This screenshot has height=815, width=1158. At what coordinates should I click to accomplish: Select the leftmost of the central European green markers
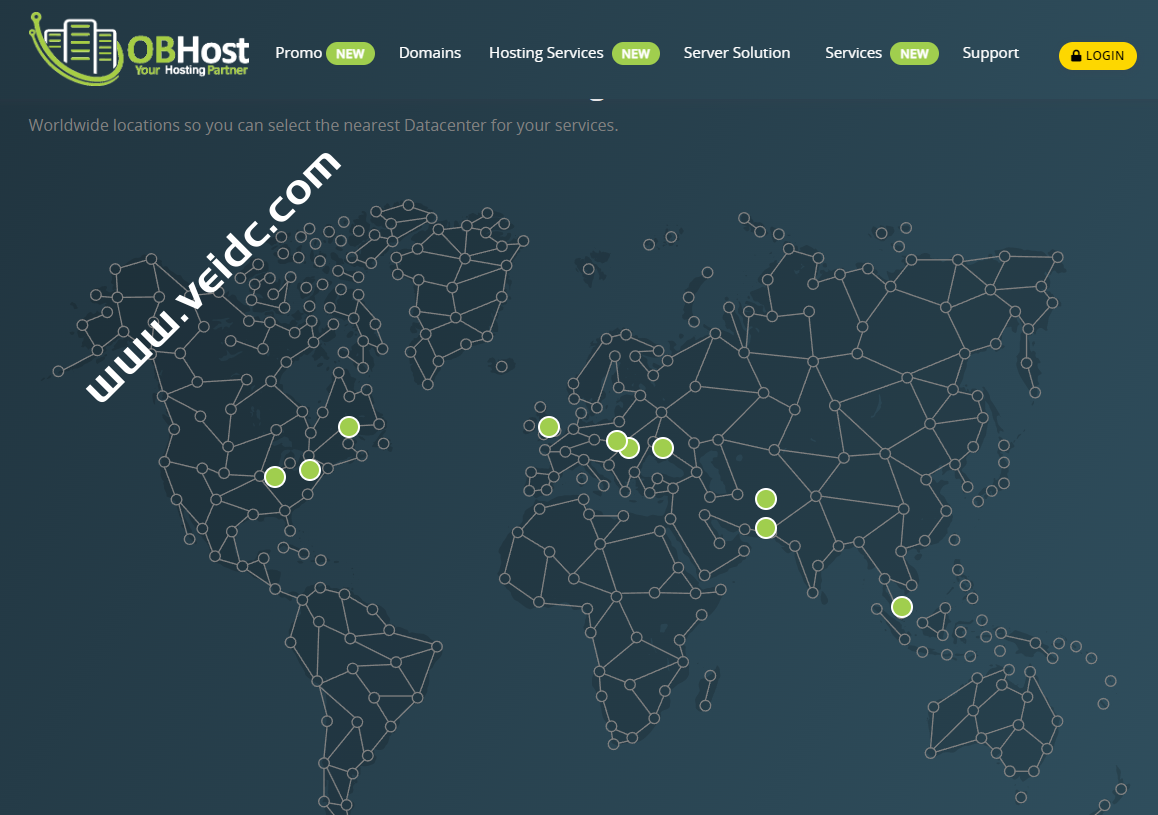[x=616, y=440]
